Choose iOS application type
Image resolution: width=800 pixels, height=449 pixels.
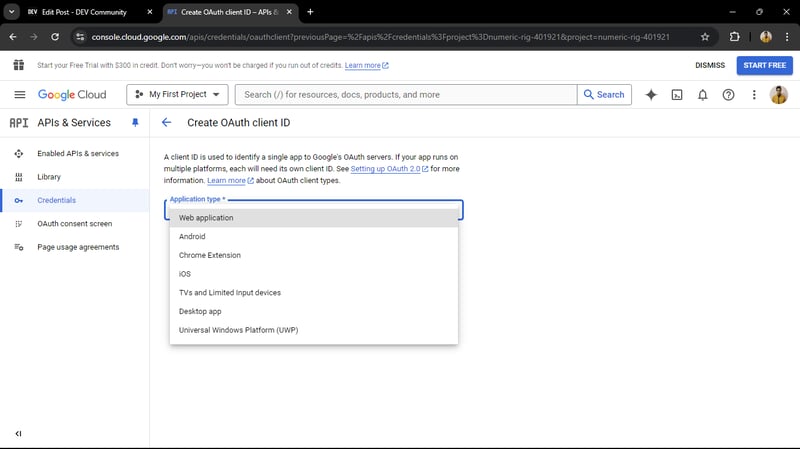point(313,274)
